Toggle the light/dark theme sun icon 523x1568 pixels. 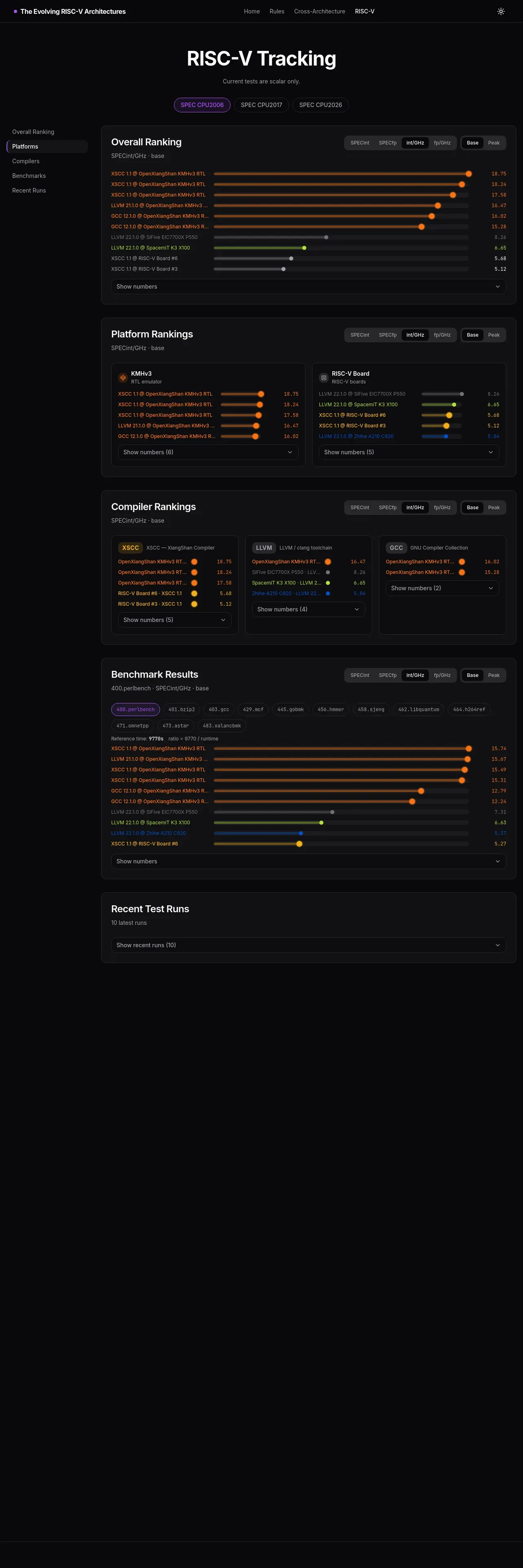(x=501, y=11)
